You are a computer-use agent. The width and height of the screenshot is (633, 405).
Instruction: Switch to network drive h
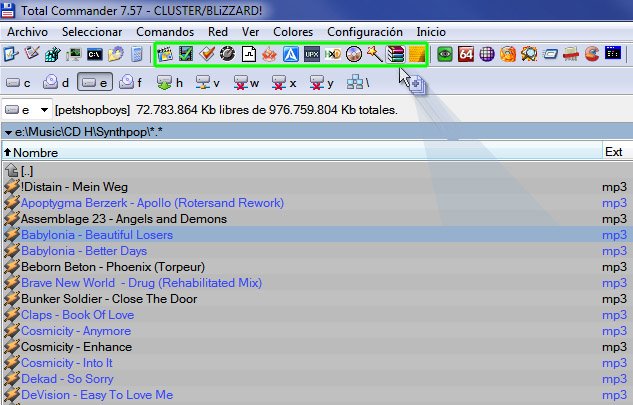pos(170,83)
